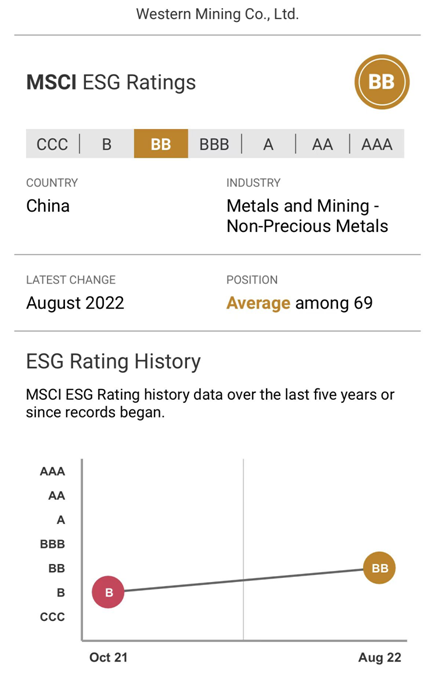Click the gold Average position text

(259, 303)
